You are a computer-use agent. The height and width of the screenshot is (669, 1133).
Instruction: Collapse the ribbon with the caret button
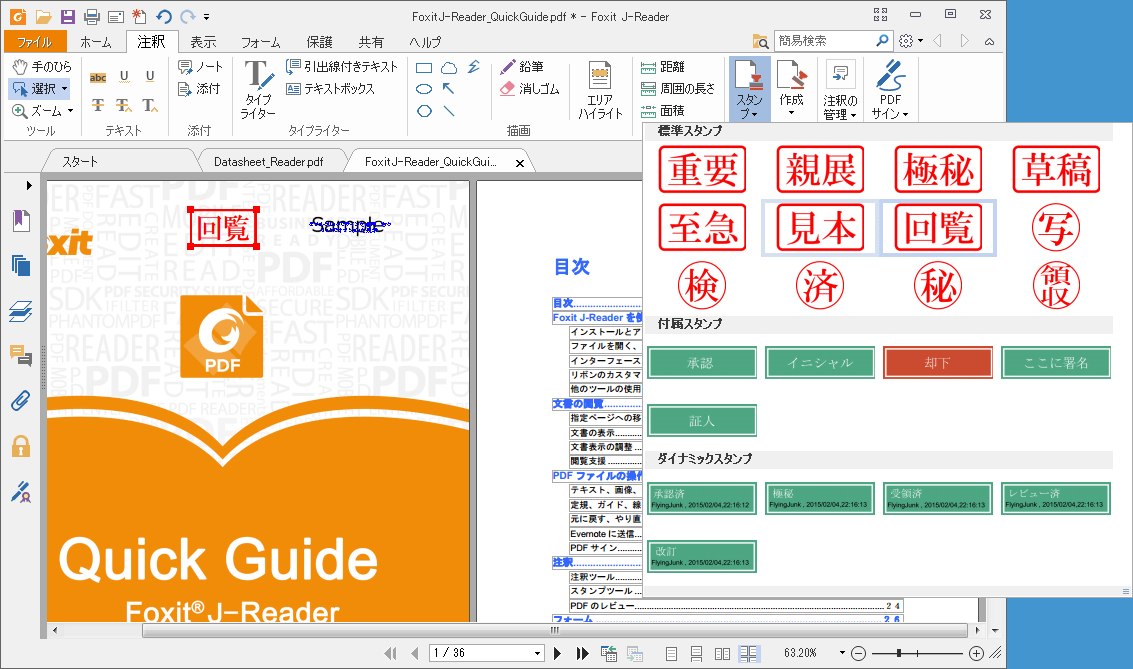click(x=989, y=41)
